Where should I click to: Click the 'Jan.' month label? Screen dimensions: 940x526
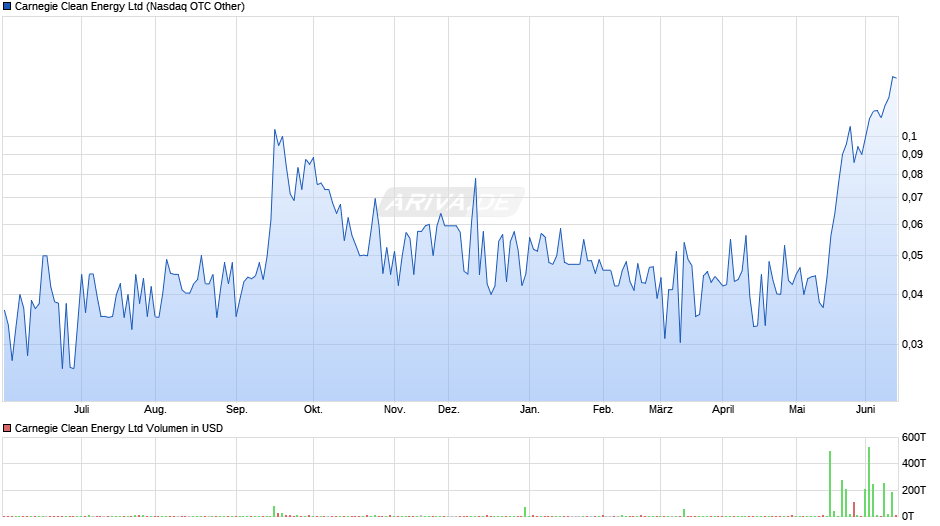point(529,409)
